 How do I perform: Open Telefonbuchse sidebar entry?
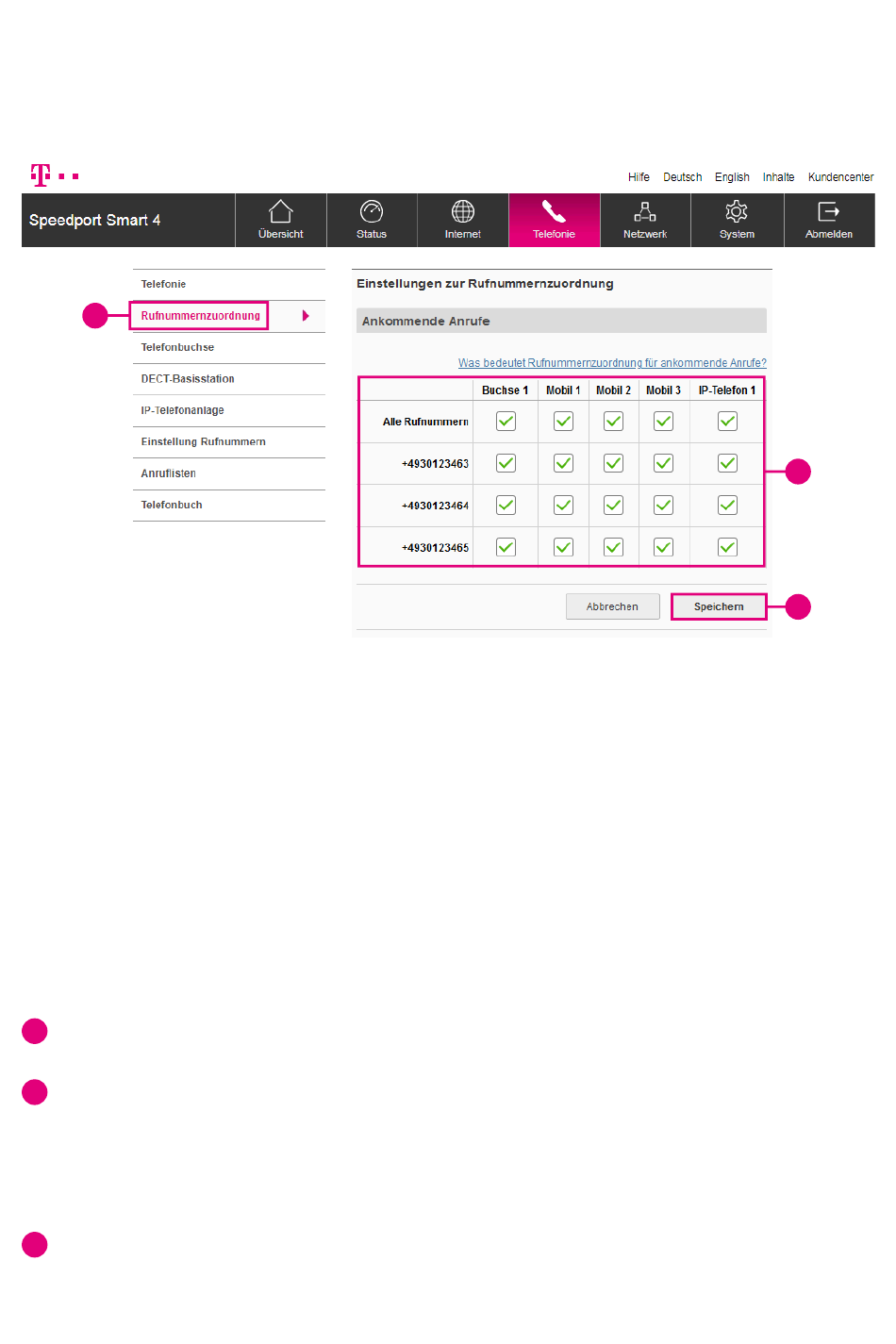229,347
